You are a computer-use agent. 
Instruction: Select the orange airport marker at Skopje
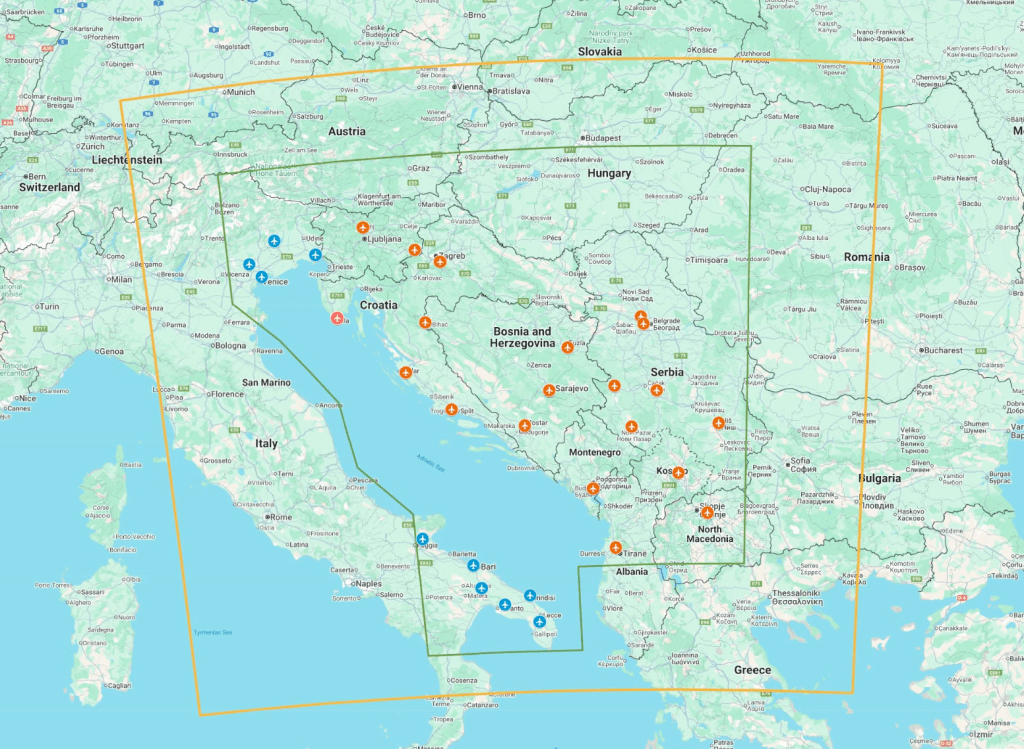click(707, 512)
